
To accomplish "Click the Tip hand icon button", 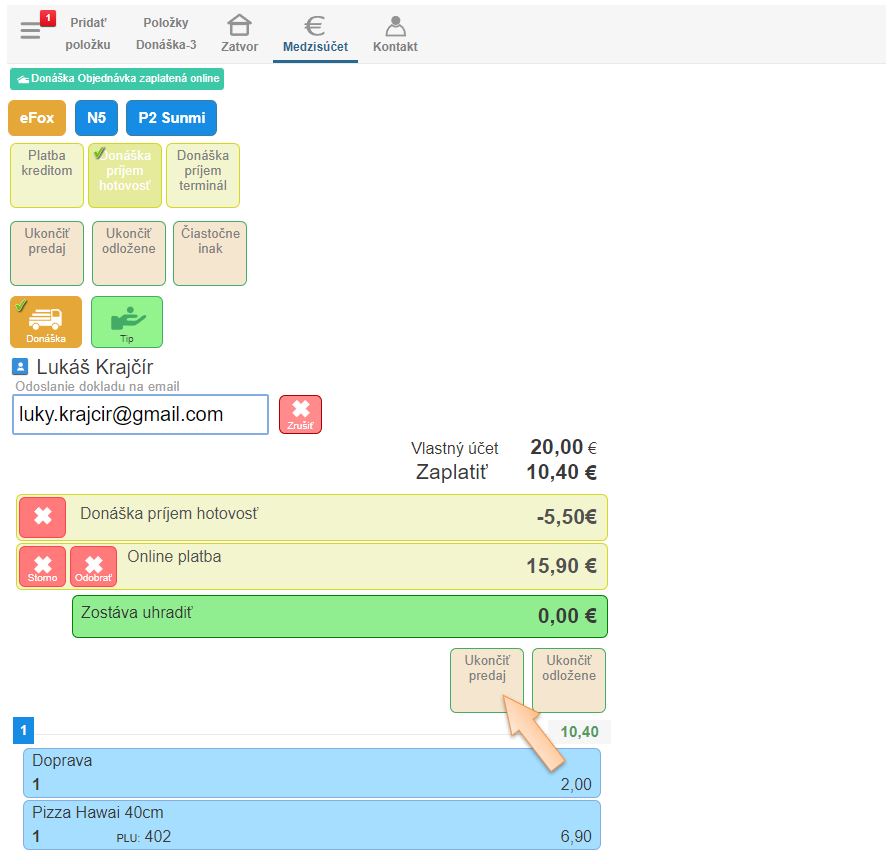I will click(x=127, y=322).
